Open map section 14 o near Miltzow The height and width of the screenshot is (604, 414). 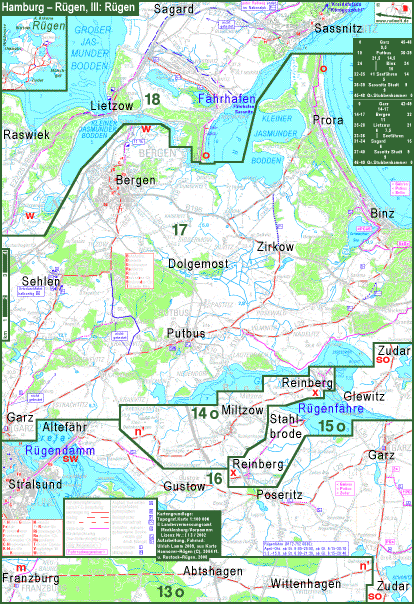(x=205, y=413)
